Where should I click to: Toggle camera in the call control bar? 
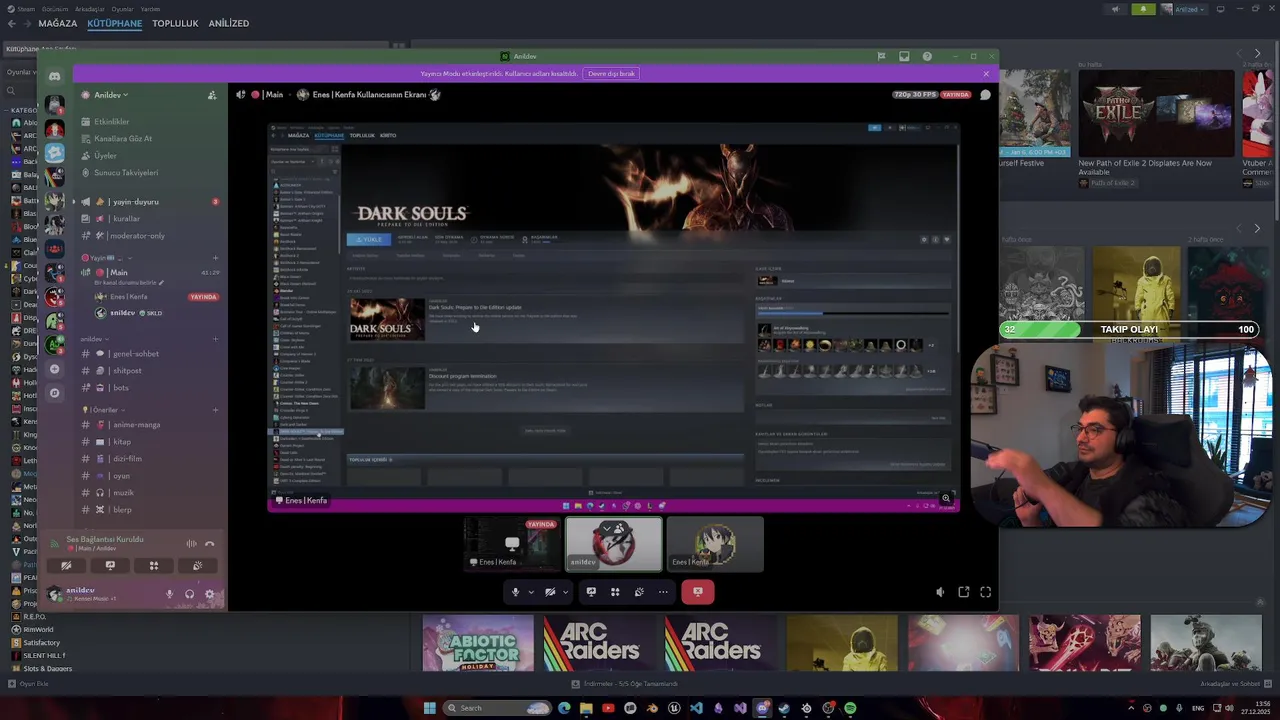550,592
